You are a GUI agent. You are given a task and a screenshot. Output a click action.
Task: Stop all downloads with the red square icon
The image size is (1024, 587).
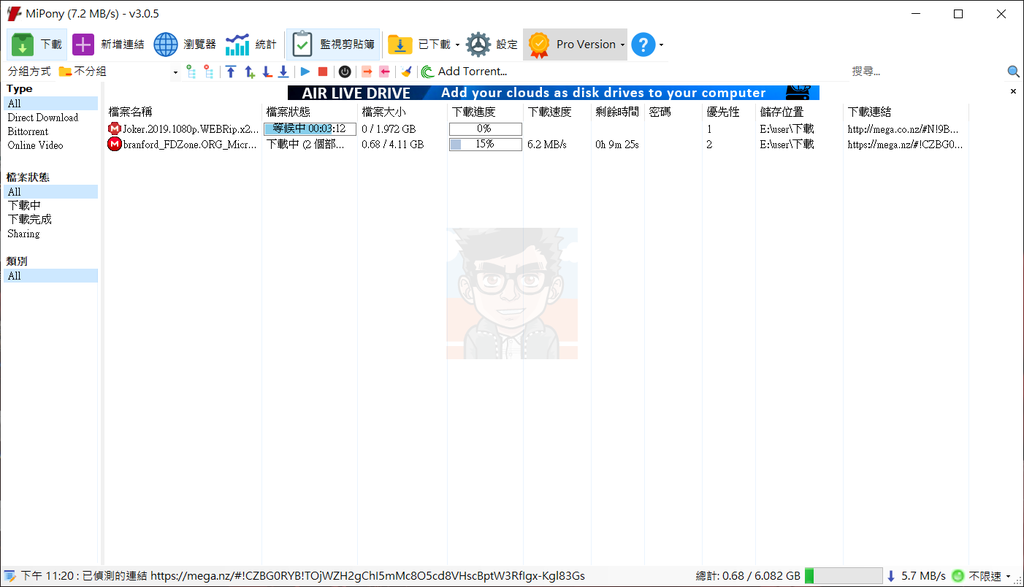pos(322,71)
